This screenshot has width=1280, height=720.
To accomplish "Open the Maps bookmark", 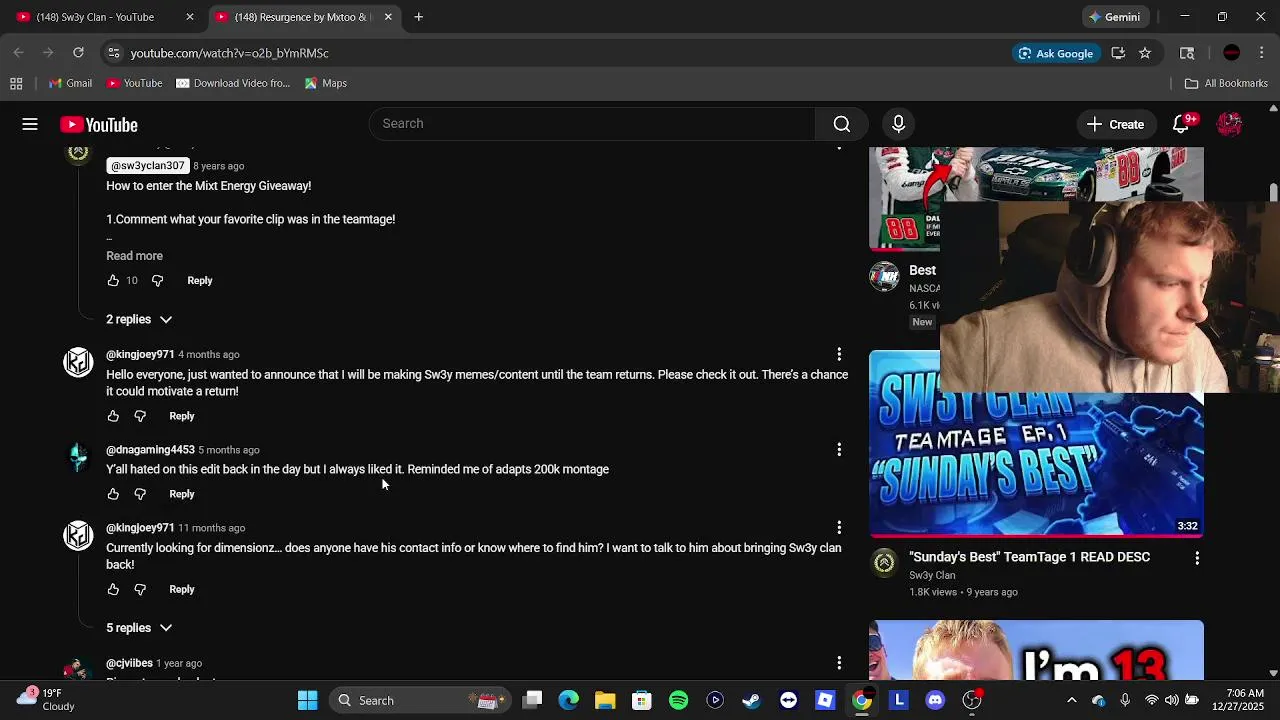I will tap(326, 83).
